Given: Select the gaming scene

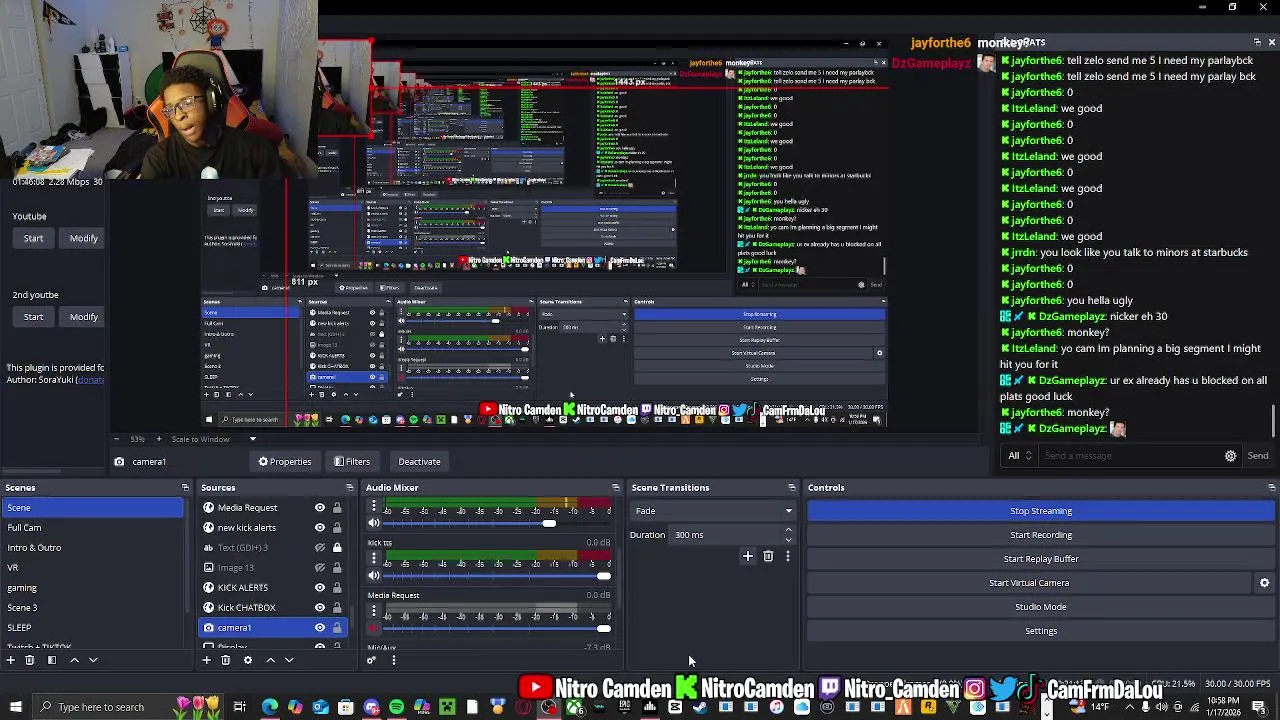Looking at the screenshot, I should [x=92, y=588].
